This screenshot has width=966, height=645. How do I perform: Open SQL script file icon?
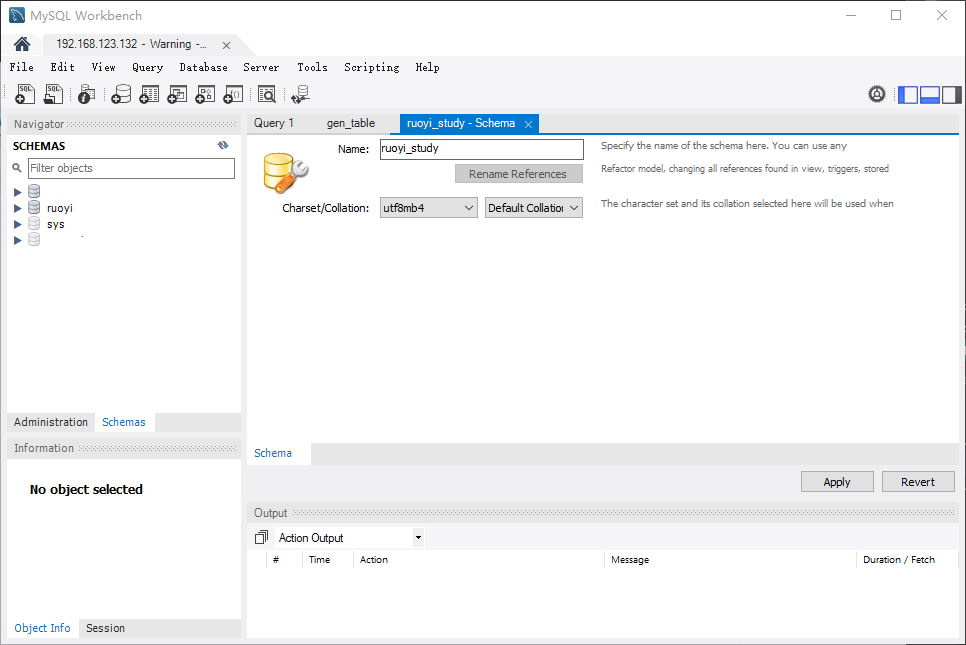pyautogui.click(x=53, y=94)
